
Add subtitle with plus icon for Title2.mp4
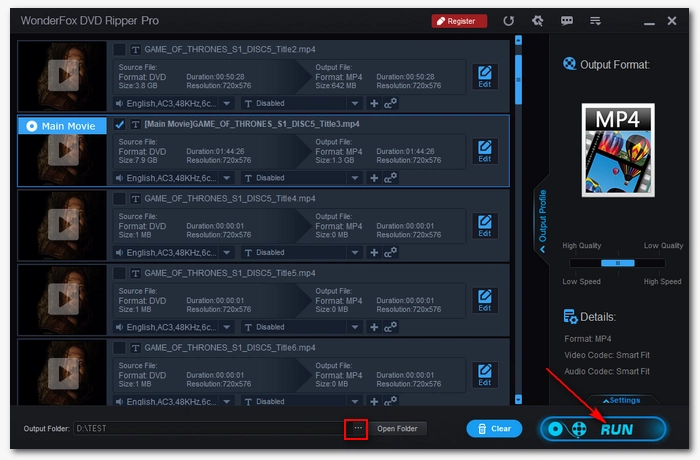click(x=374, y=104)
